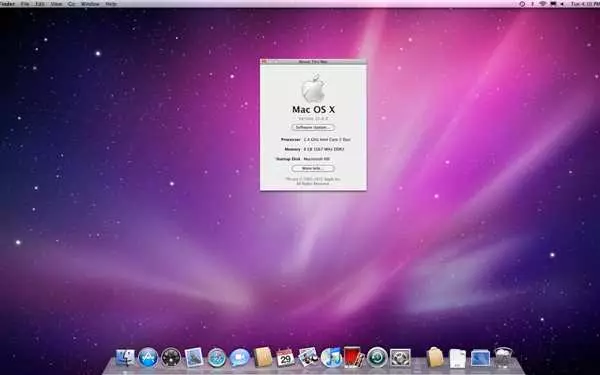Click the Processor value text
The width and height of the screenshot is (600, 375).
327,140
